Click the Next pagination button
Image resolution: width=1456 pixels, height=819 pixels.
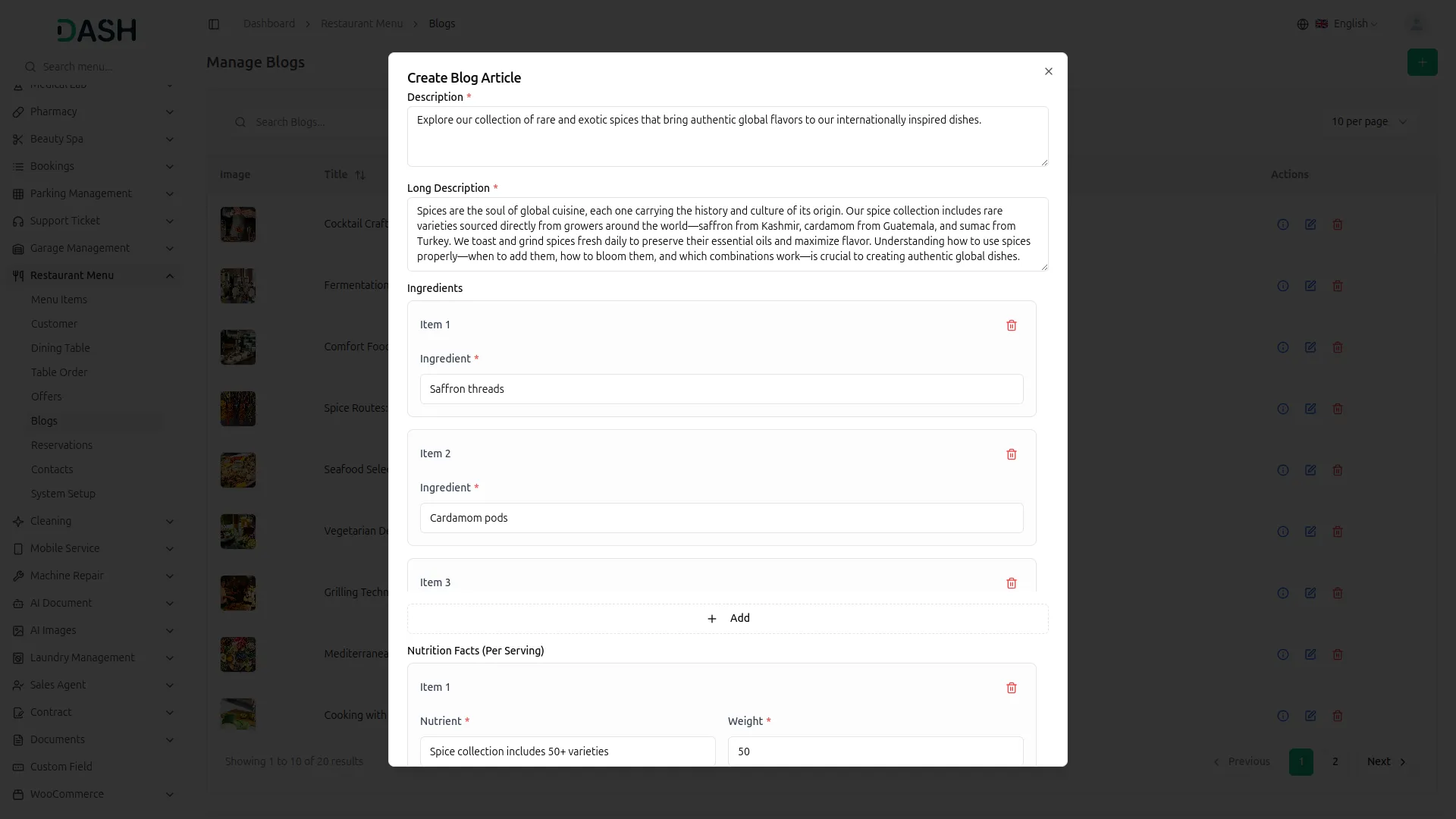pyautogui.click(x=1385, y=761)
